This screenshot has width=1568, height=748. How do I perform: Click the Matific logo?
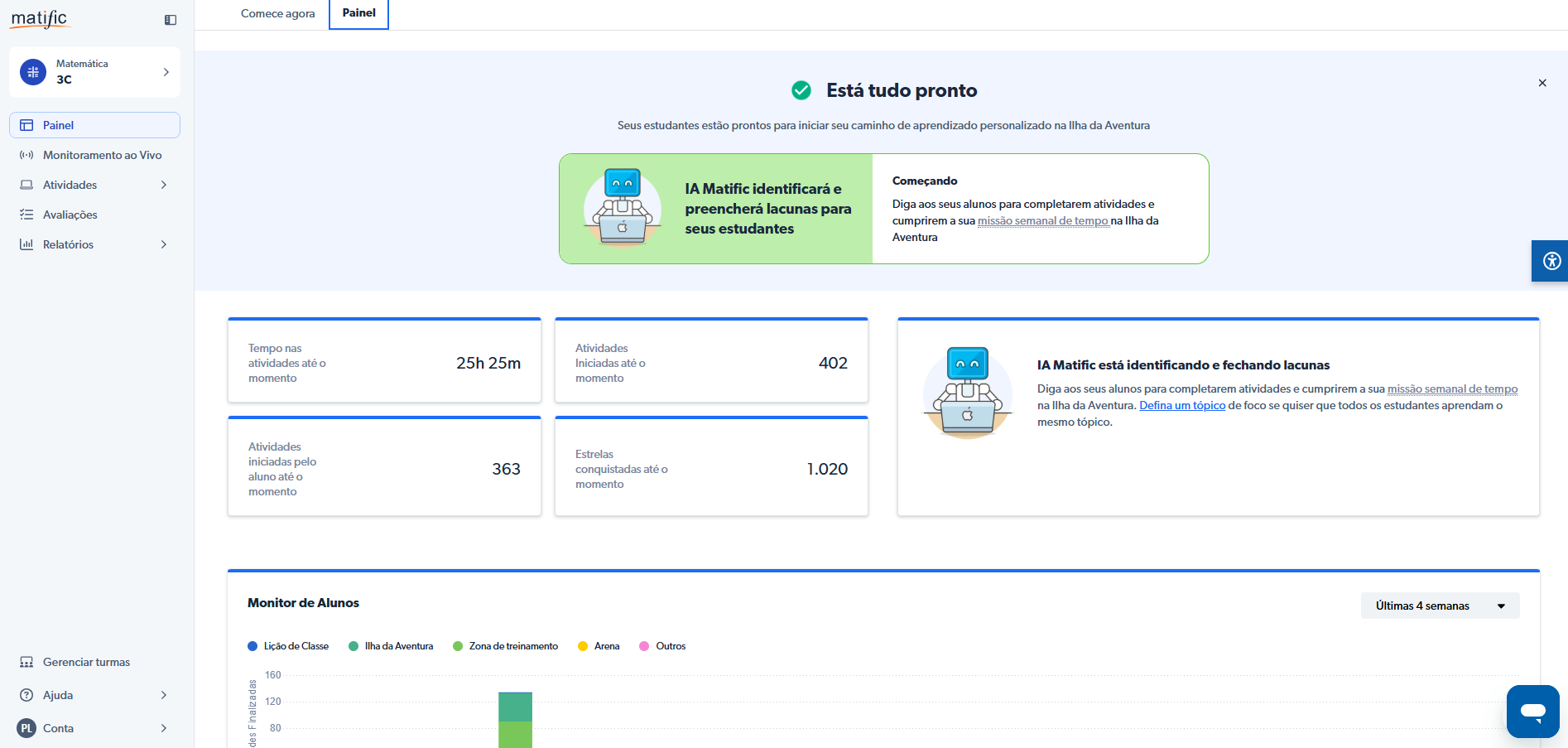click(40, 19)
